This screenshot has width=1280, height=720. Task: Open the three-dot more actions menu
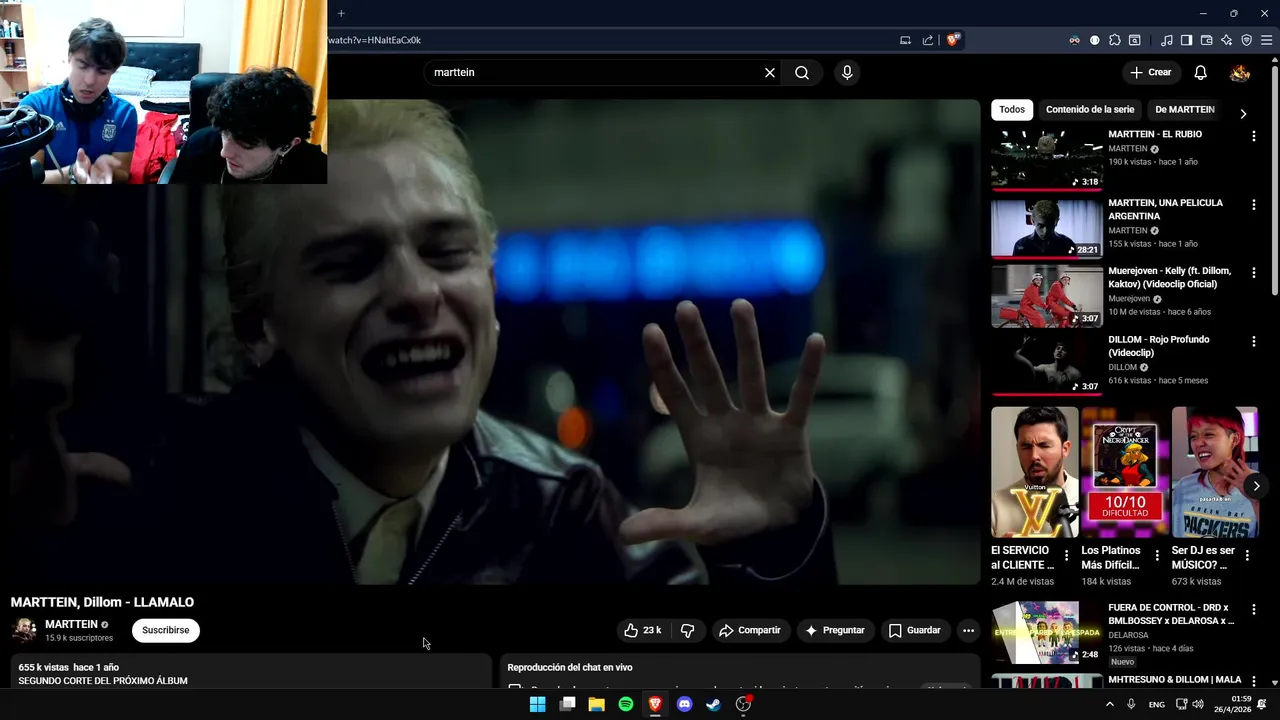click(x=968, y=631)
